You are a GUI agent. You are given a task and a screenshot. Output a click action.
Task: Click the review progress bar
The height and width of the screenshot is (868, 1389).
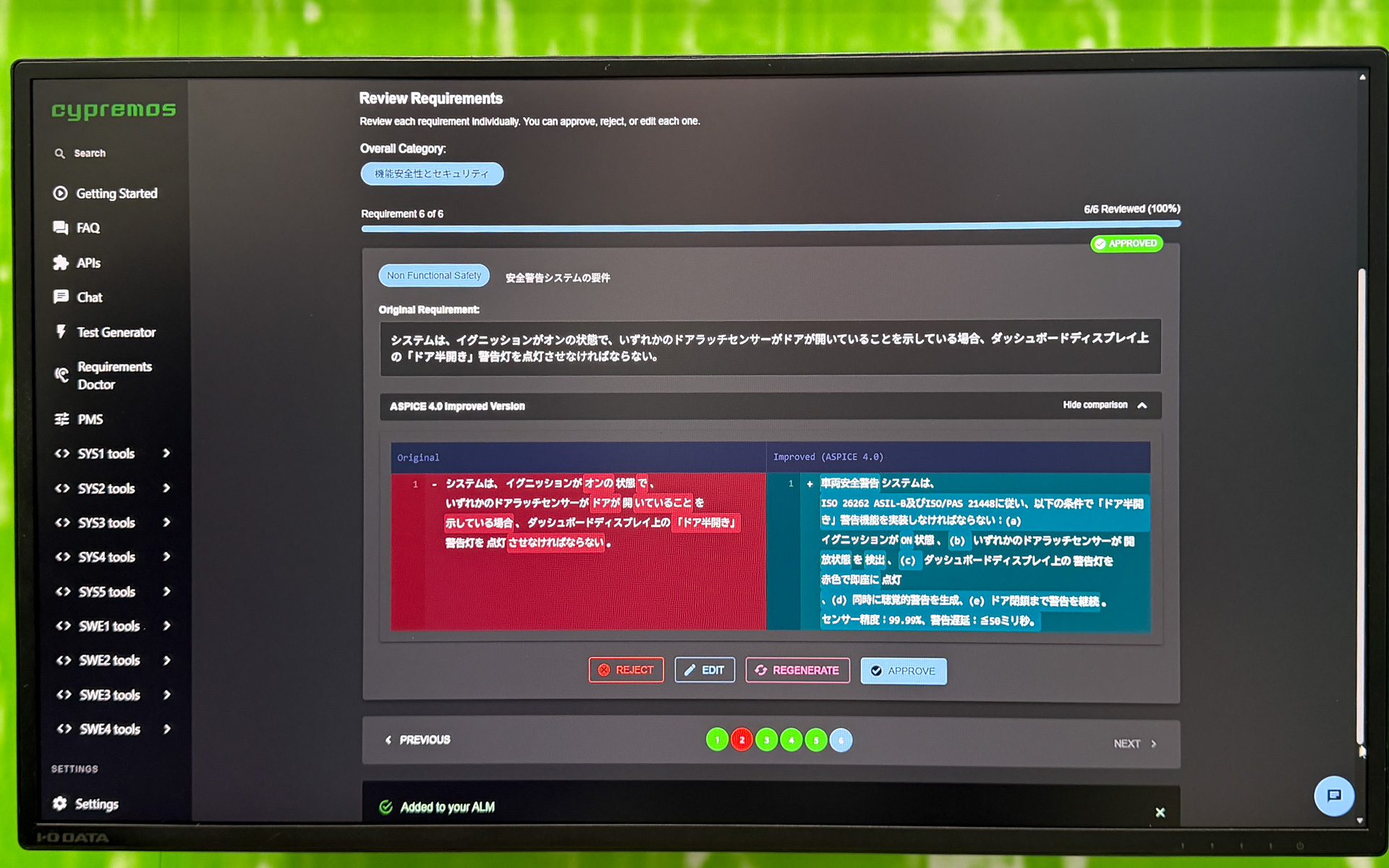[x=770, y=226]
